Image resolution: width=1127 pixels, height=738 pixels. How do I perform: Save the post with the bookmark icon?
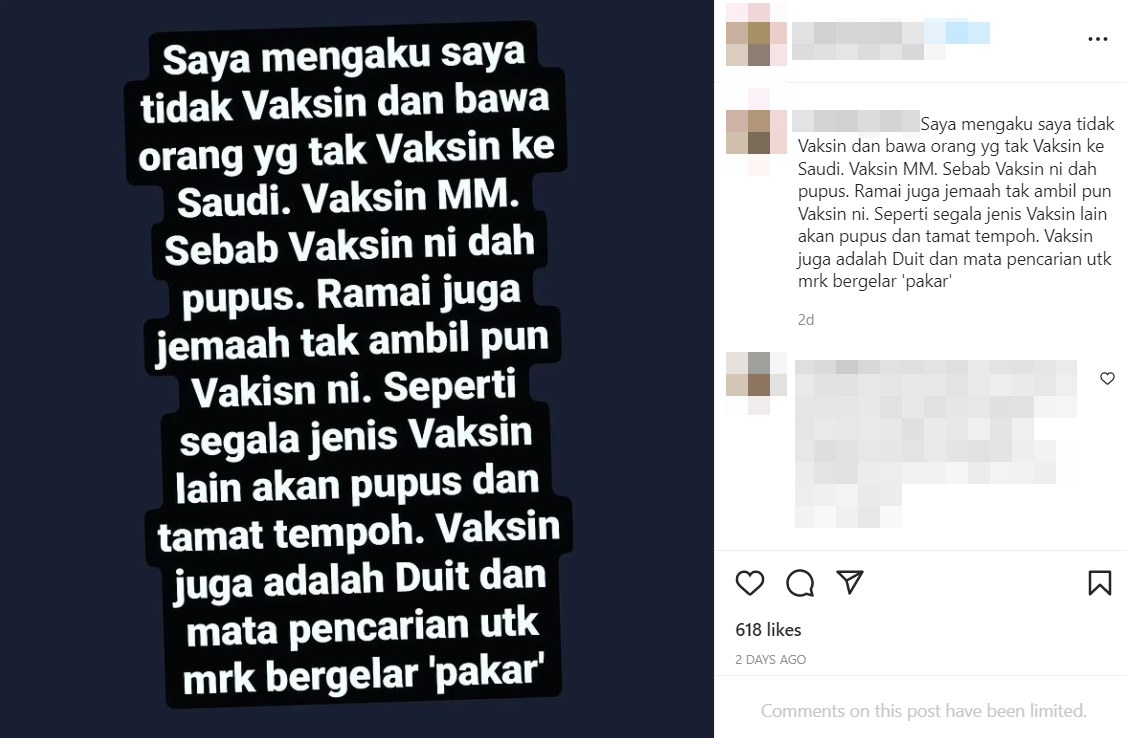point(1100,583)
